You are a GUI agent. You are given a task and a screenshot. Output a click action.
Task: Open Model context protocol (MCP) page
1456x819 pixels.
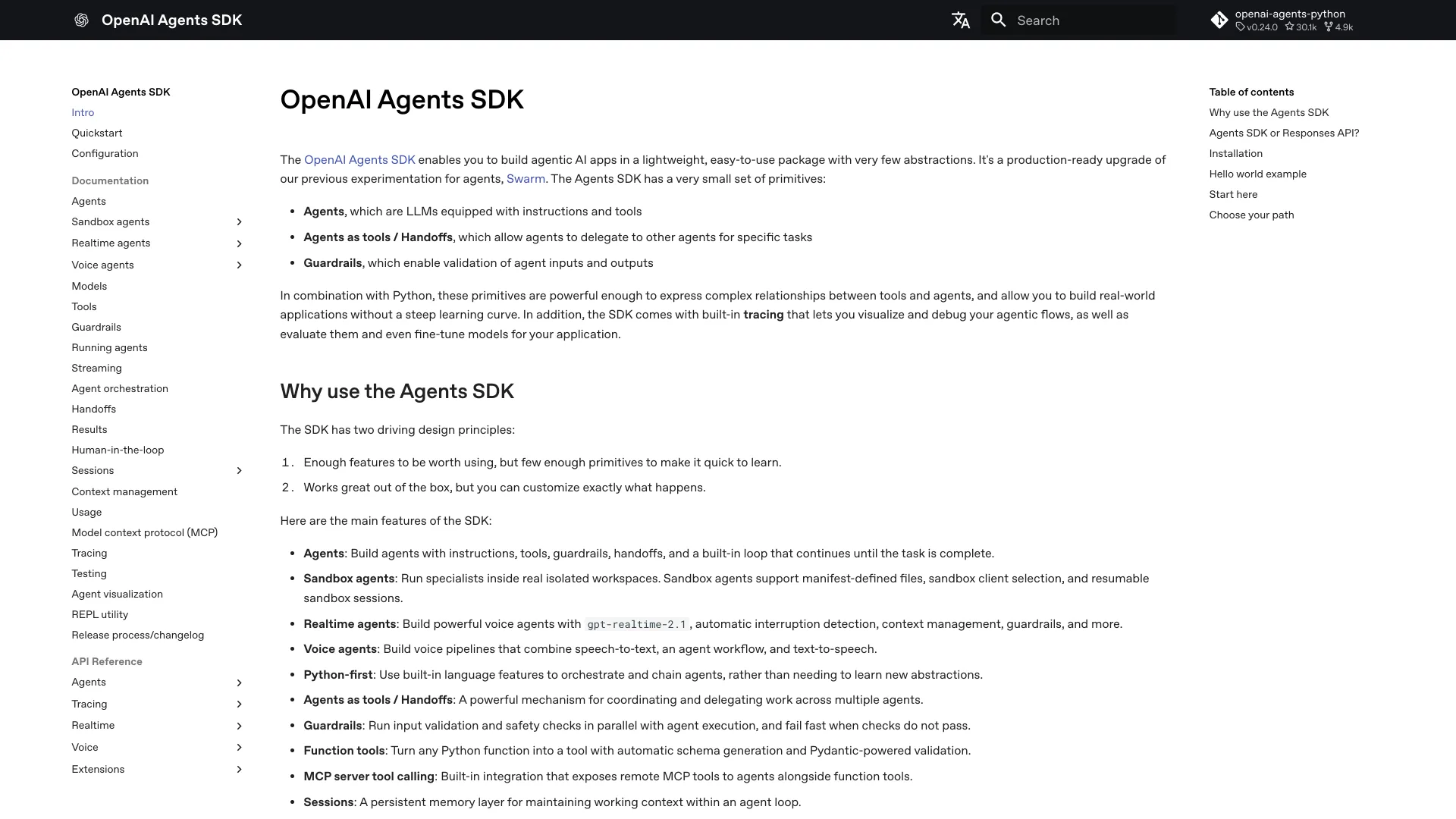coord(144,532)
